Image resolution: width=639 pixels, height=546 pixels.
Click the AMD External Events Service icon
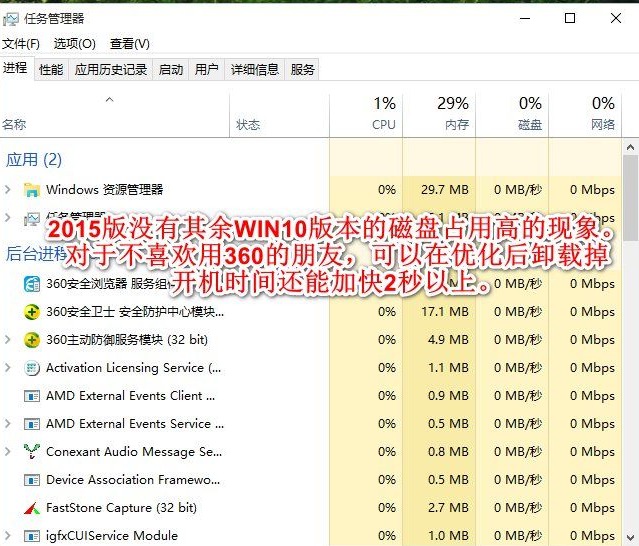pos(32,424)
